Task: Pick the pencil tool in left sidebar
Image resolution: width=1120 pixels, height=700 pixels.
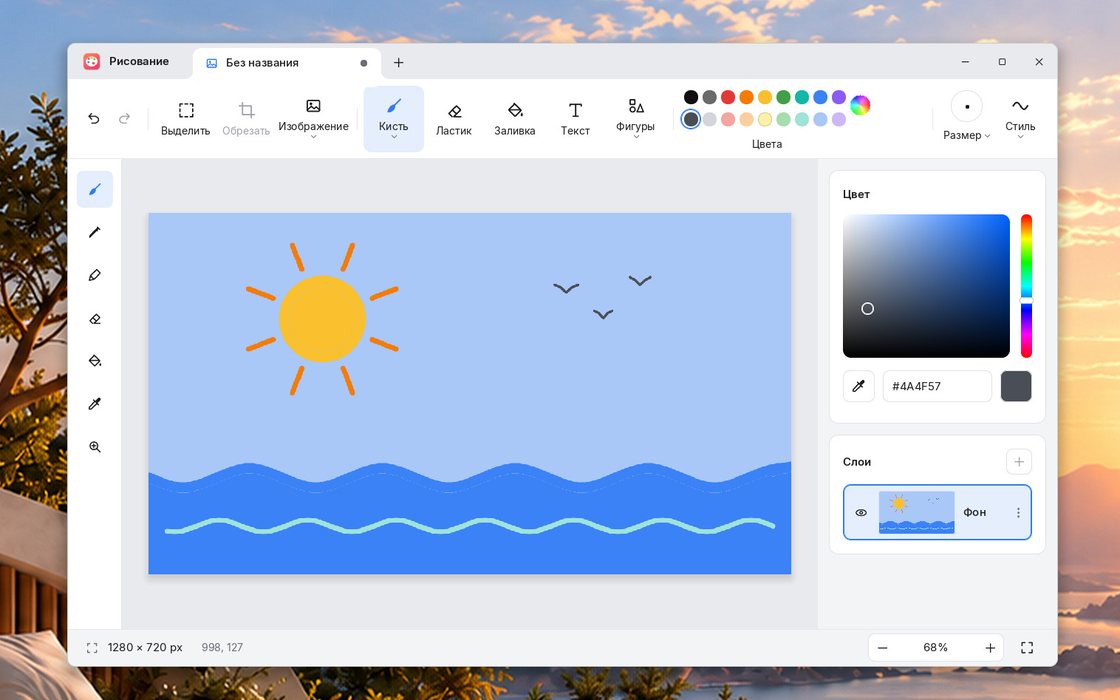Action: click(x=94, y=232)
